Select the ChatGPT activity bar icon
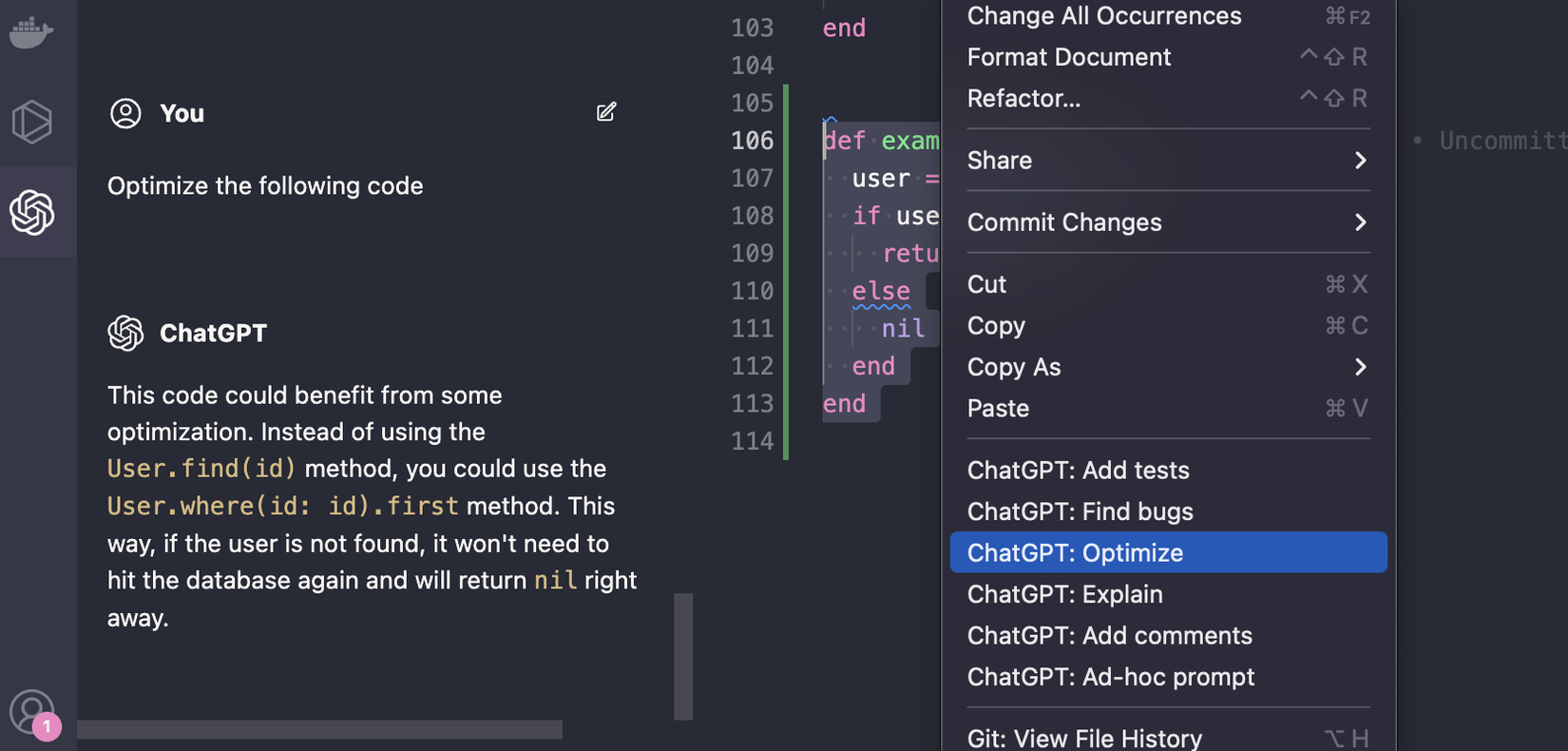Screen dimensions: 1568x751 tap(32, 211)
